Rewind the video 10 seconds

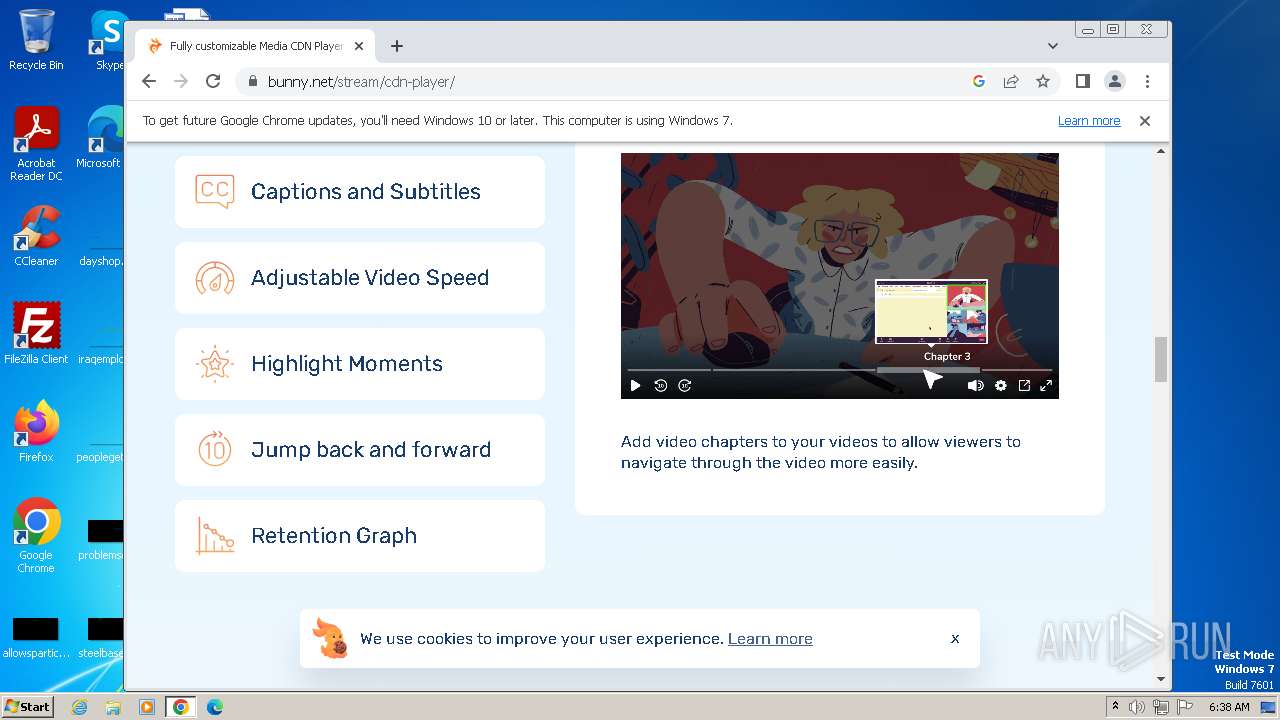click(660, 386)
